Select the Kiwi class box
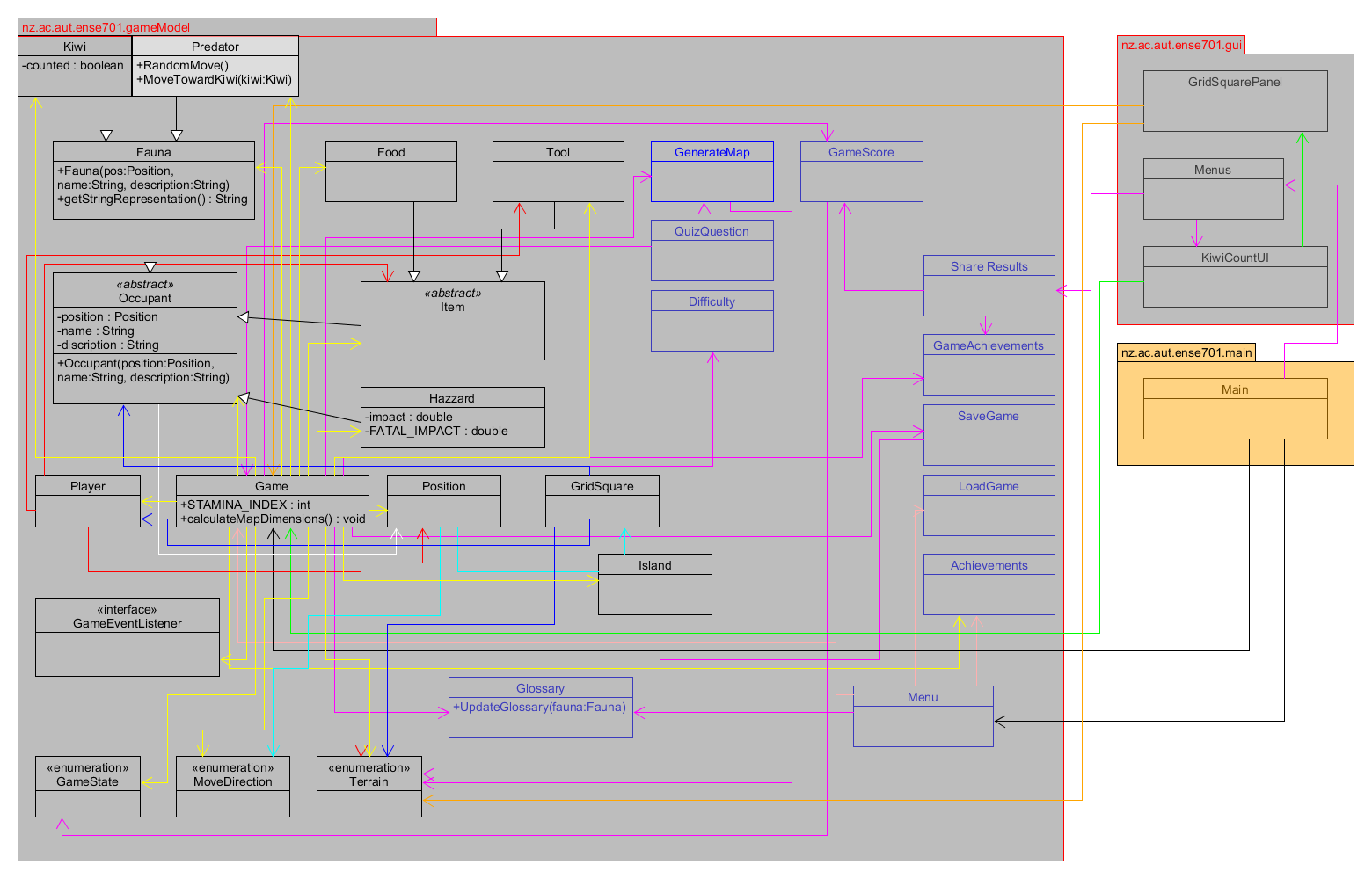This screenshot has height=879, width=1372. tap(75, 66)
